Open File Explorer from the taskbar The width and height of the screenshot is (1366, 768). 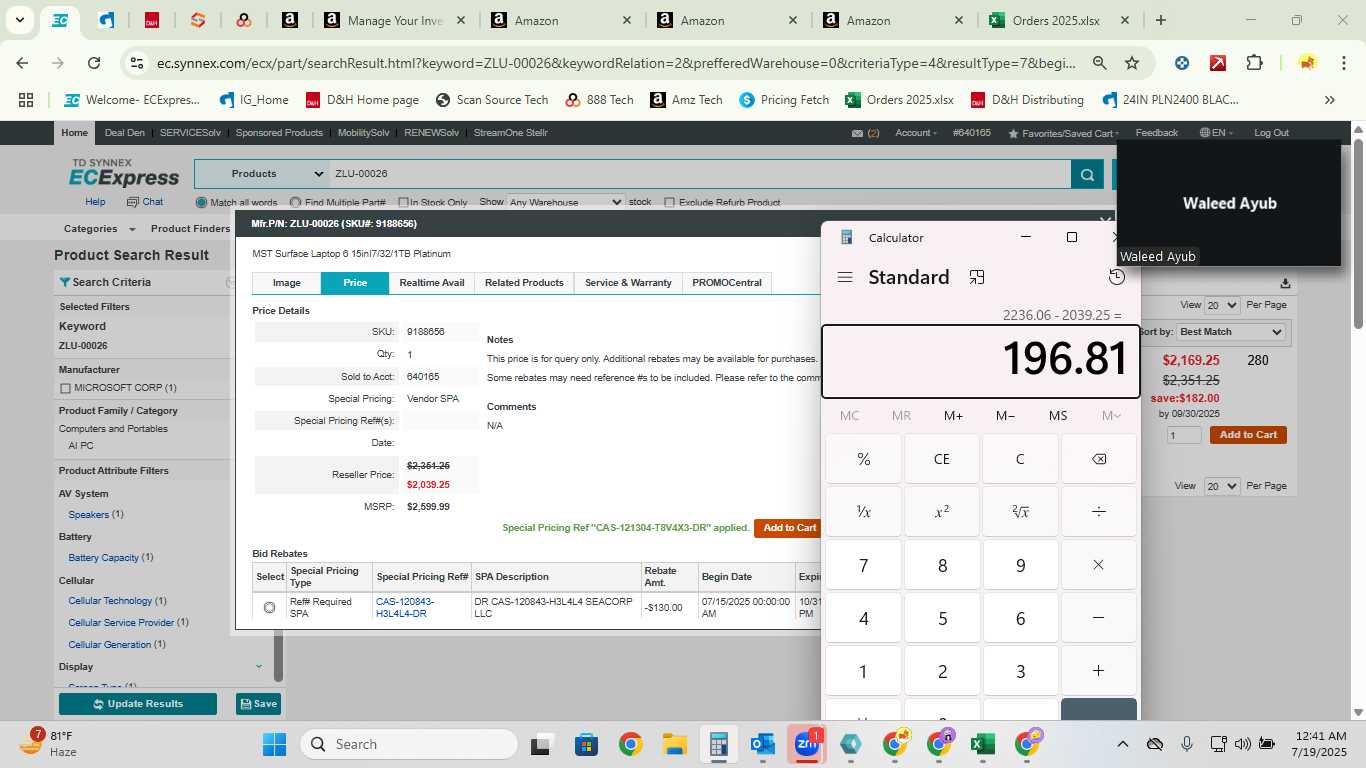coord(674,744)
